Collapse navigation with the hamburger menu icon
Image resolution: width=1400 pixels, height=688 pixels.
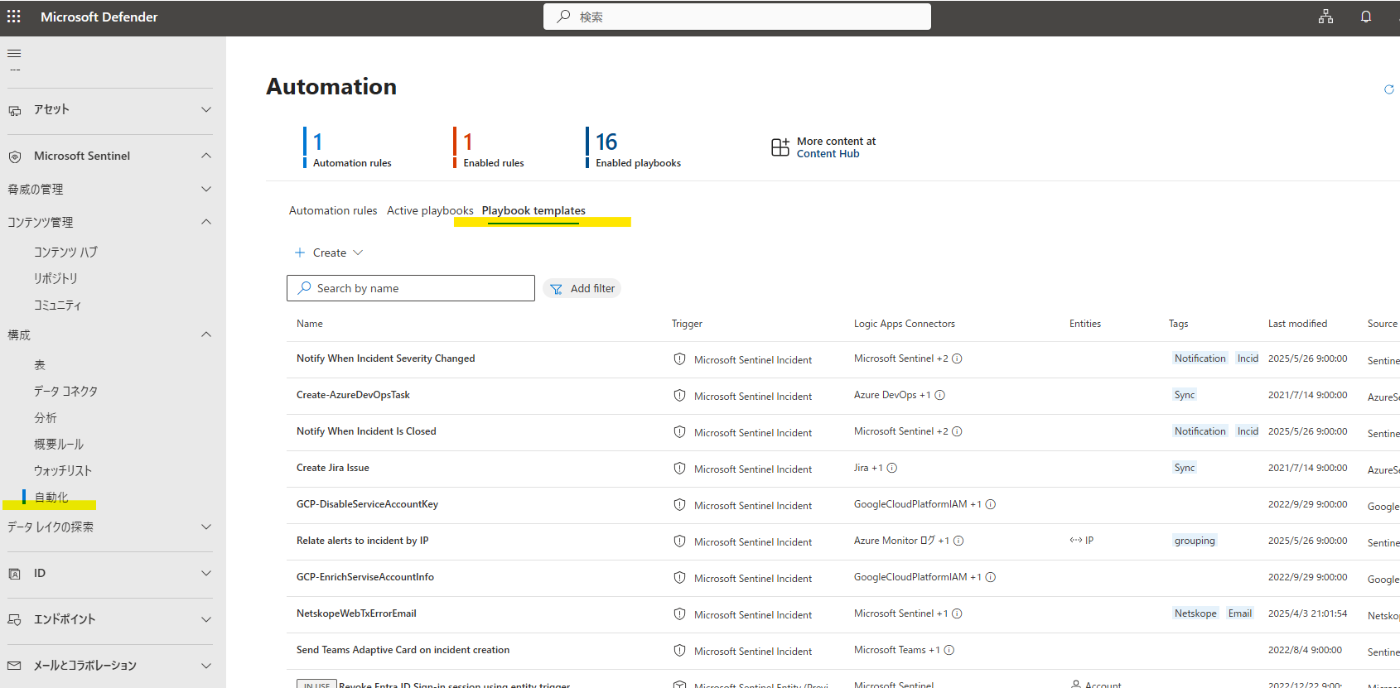14,53
